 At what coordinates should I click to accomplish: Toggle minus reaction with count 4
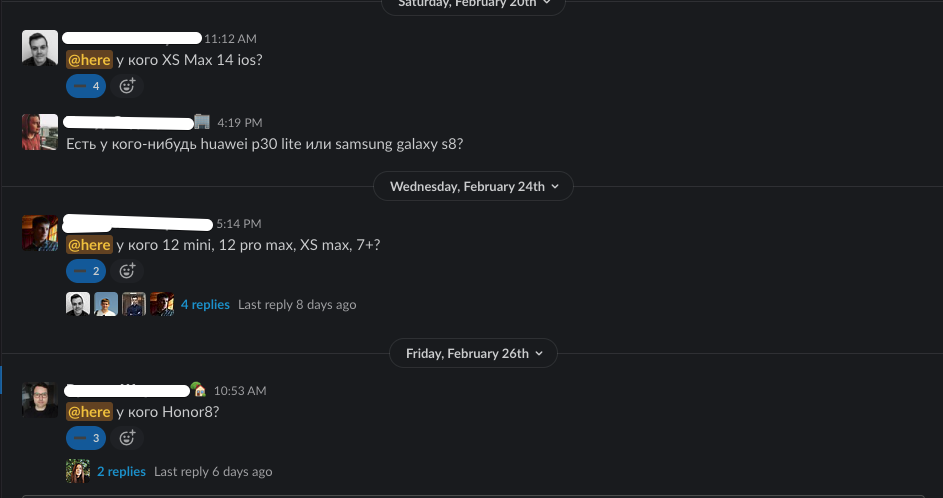click(x=86, y=86)
